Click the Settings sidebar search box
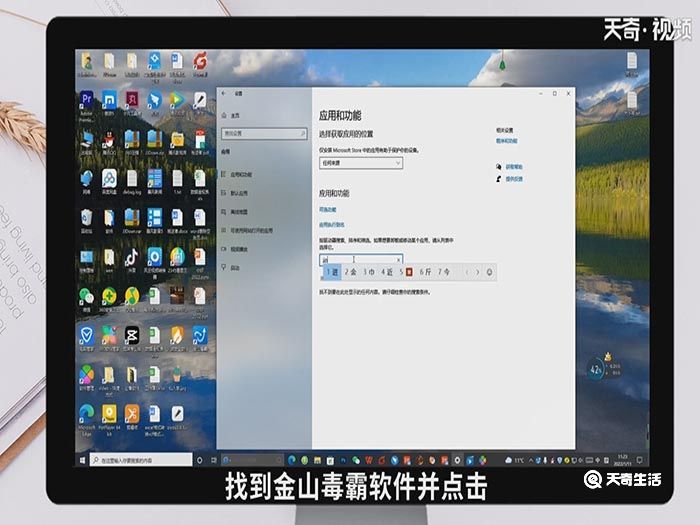The image size is (700, 525). (x=264, y=133)
